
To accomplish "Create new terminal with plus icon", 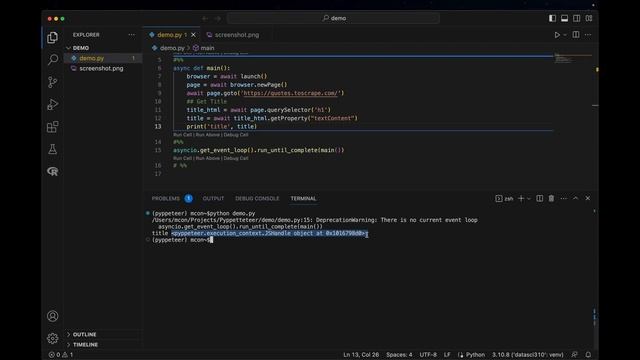I will coord(521,198).
